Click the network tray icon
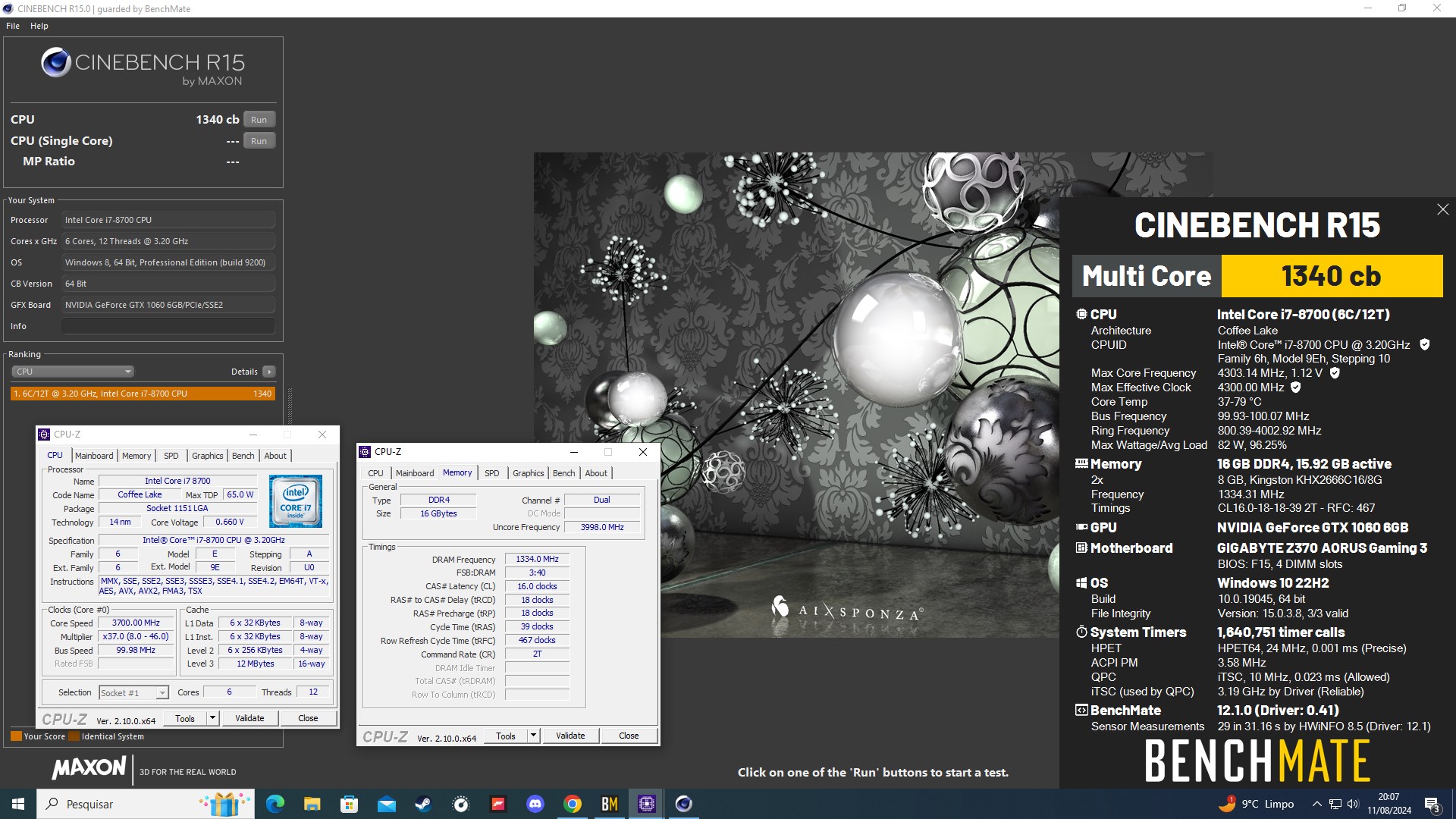 (1335, 804)
